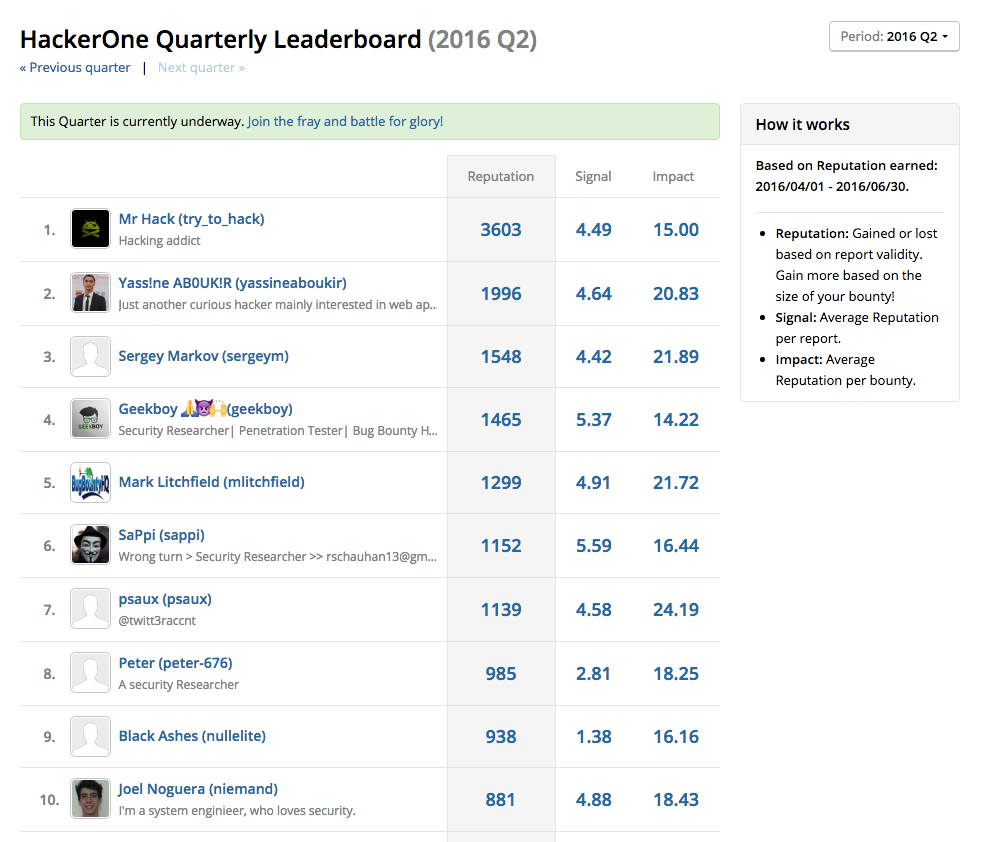Click Sergey Markov's blank placeholder avatar

pyautogui.click(x=90, y=355)
